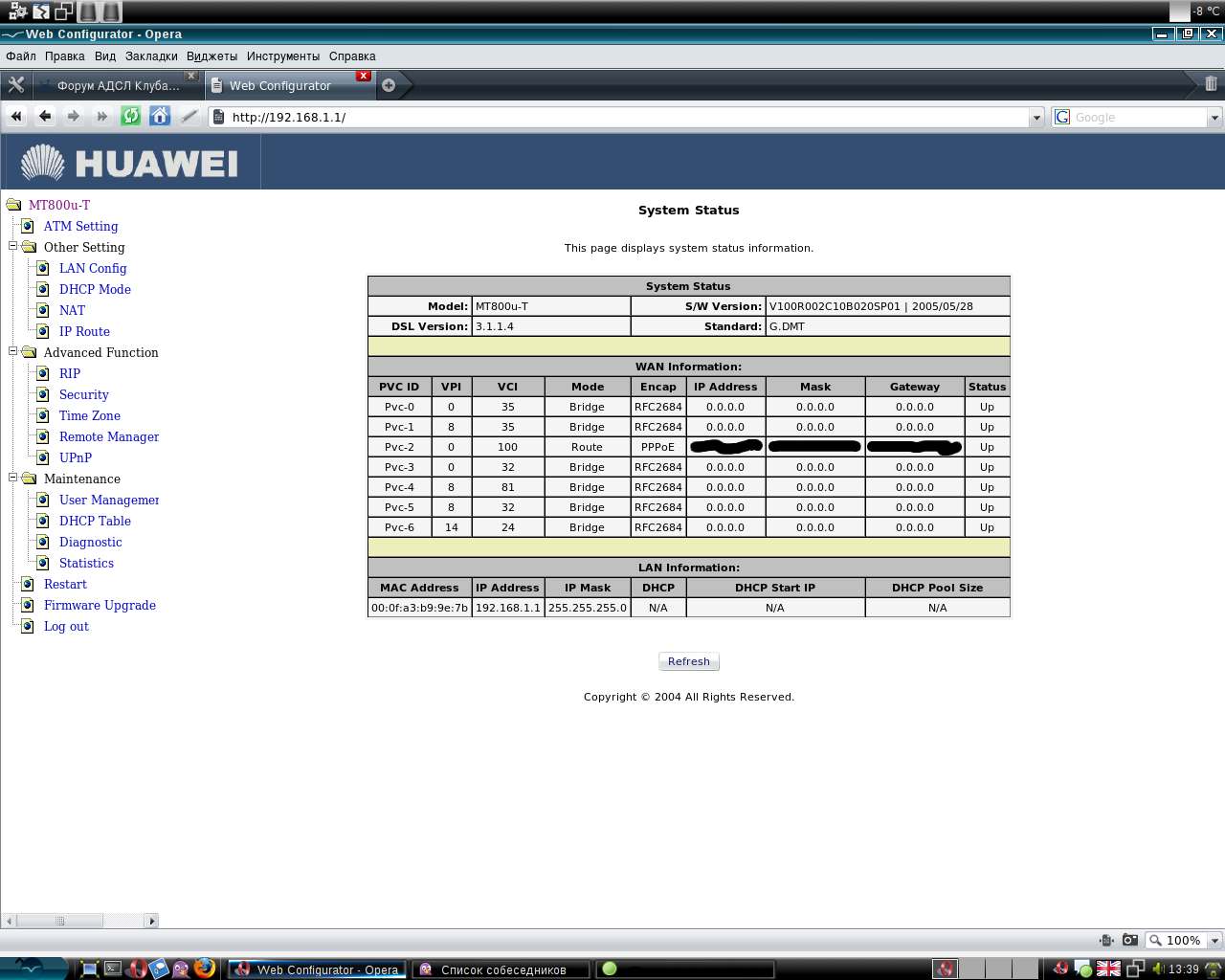
Task: Open the Security link
Action: point(84,394)
